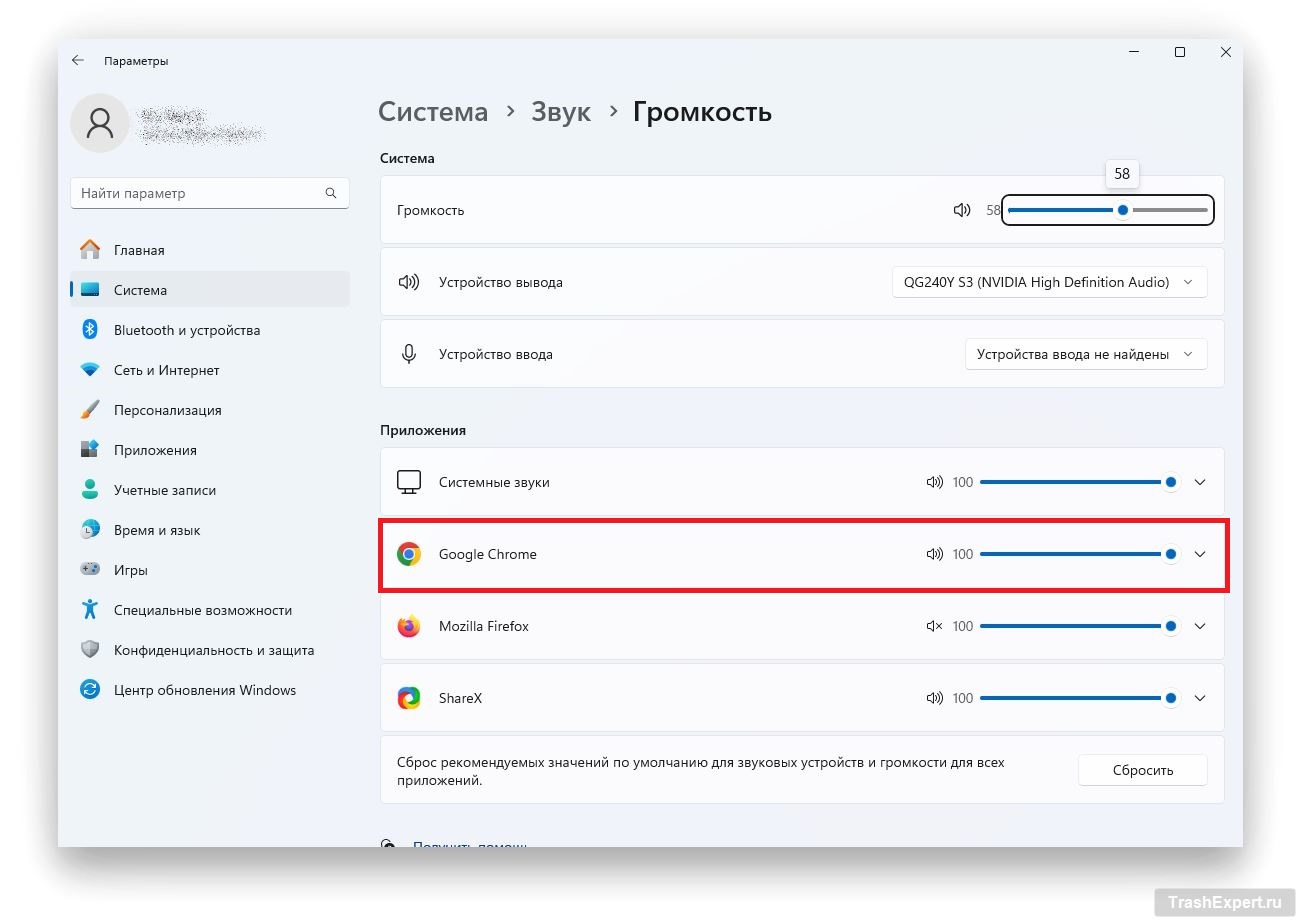The width and height of the screenshot is (1301, 922).
Task: Expand the Google Chrome volume row
Action: pyautogui.click(x=1200, y=554)
